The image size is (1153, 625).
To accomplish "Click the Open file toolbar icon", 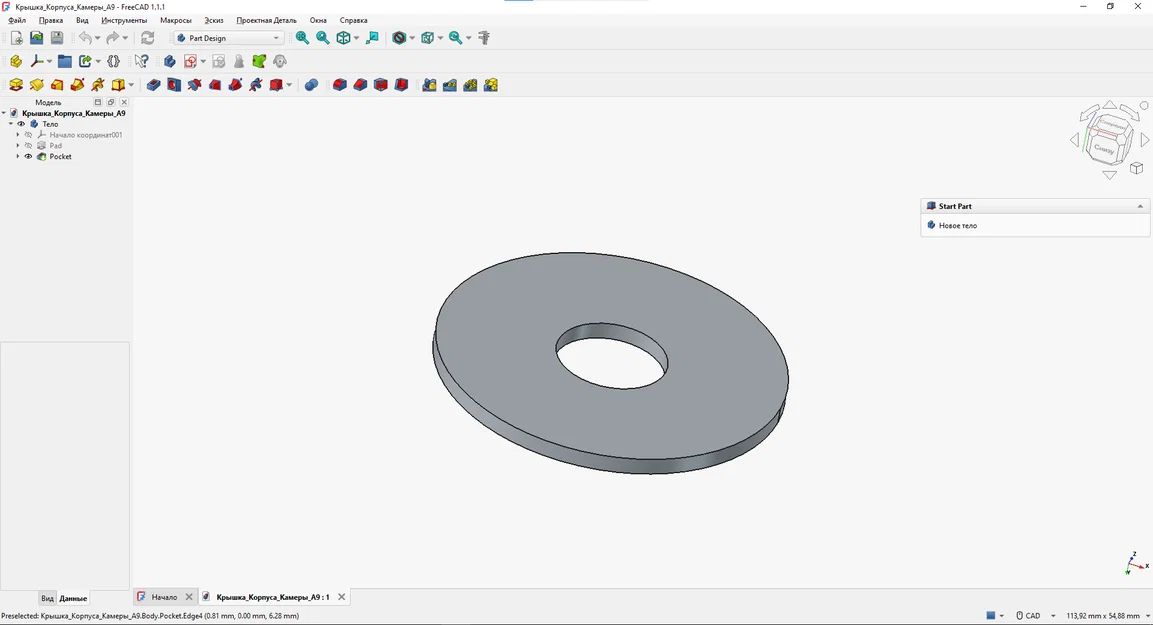I will tap(36, 38).
